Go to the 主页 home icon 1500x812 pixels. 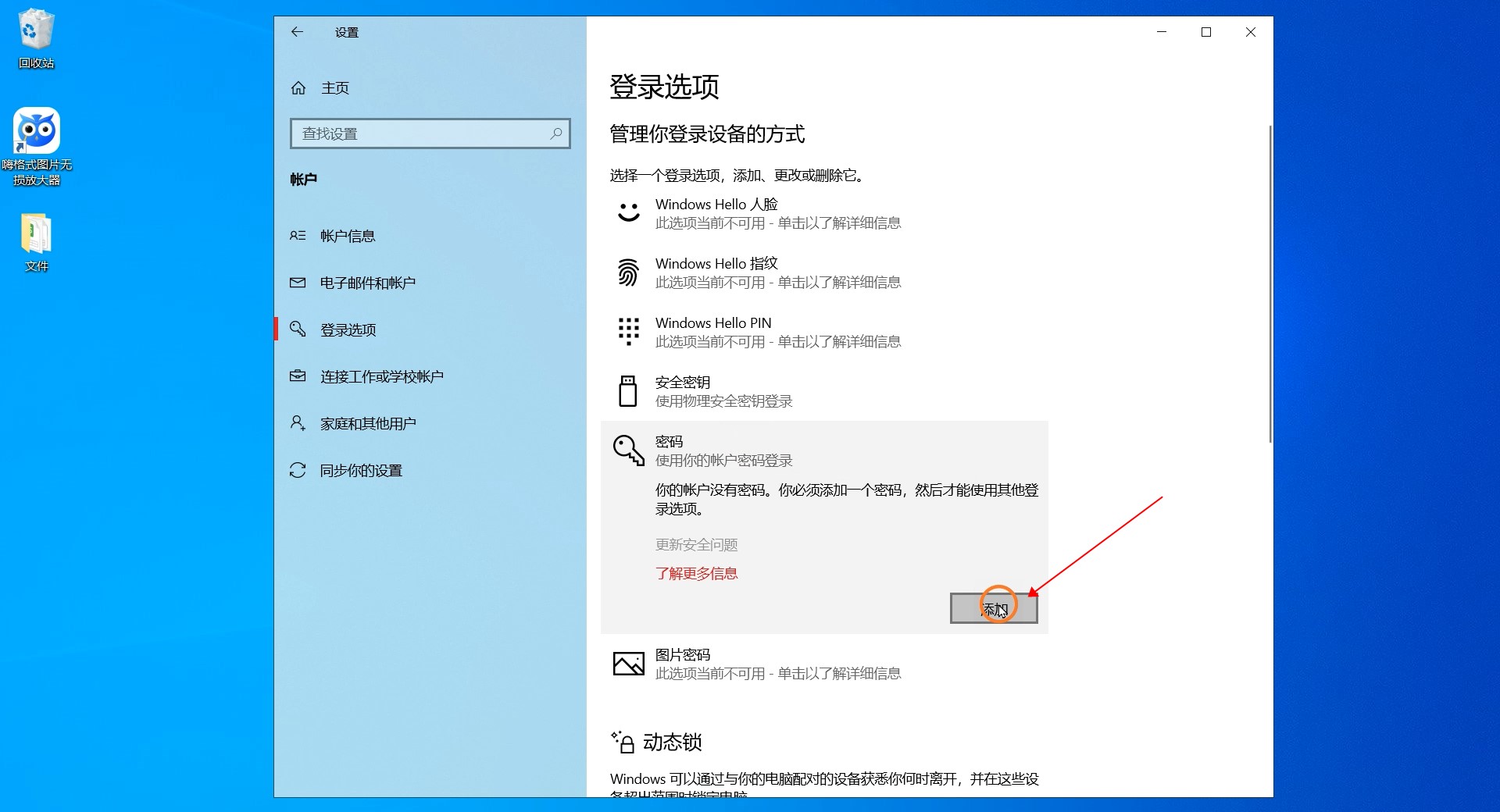click(x=298, y=88)
